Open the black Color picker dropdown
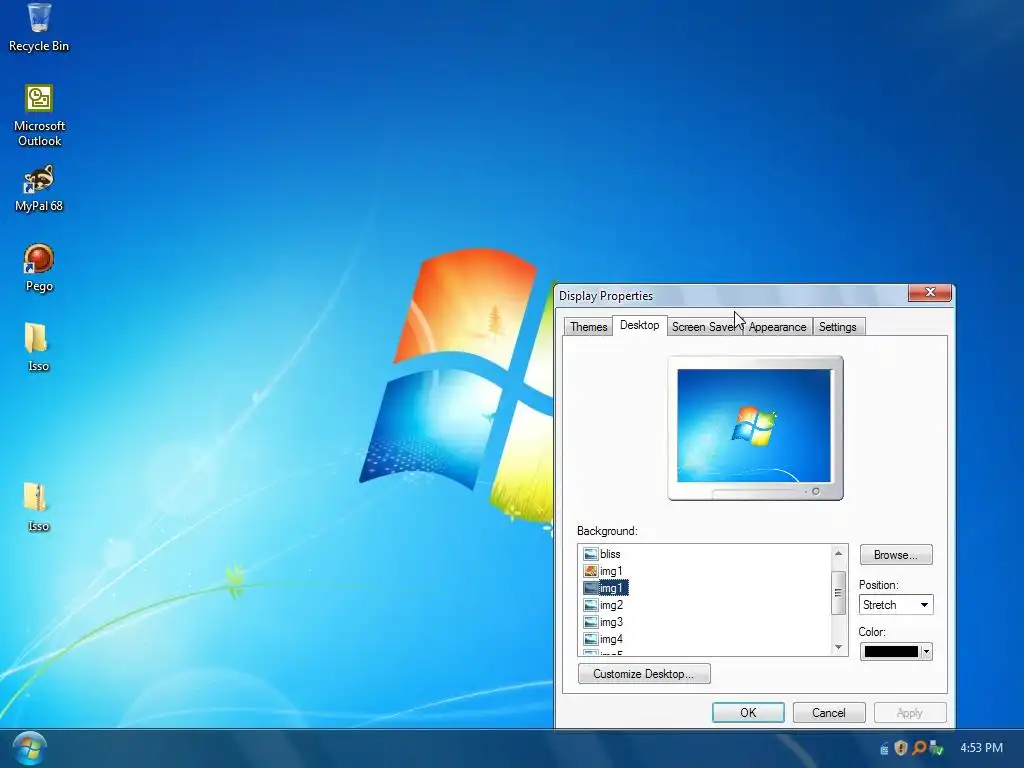Screen dimensions: 1024x768 (x=895, y=651)
